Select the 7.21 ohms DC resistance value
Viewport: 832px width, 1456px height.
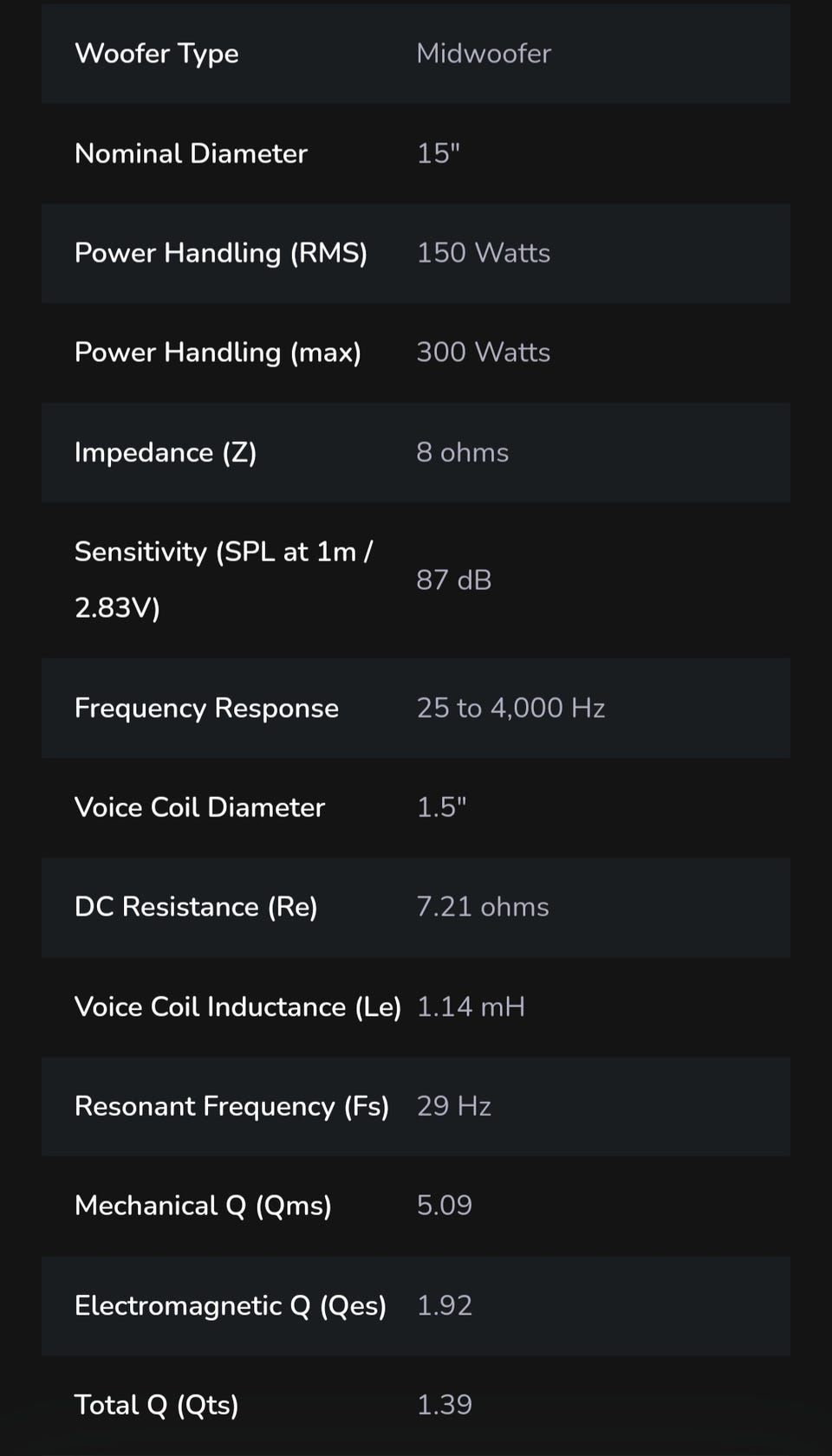tap(482, 907)
